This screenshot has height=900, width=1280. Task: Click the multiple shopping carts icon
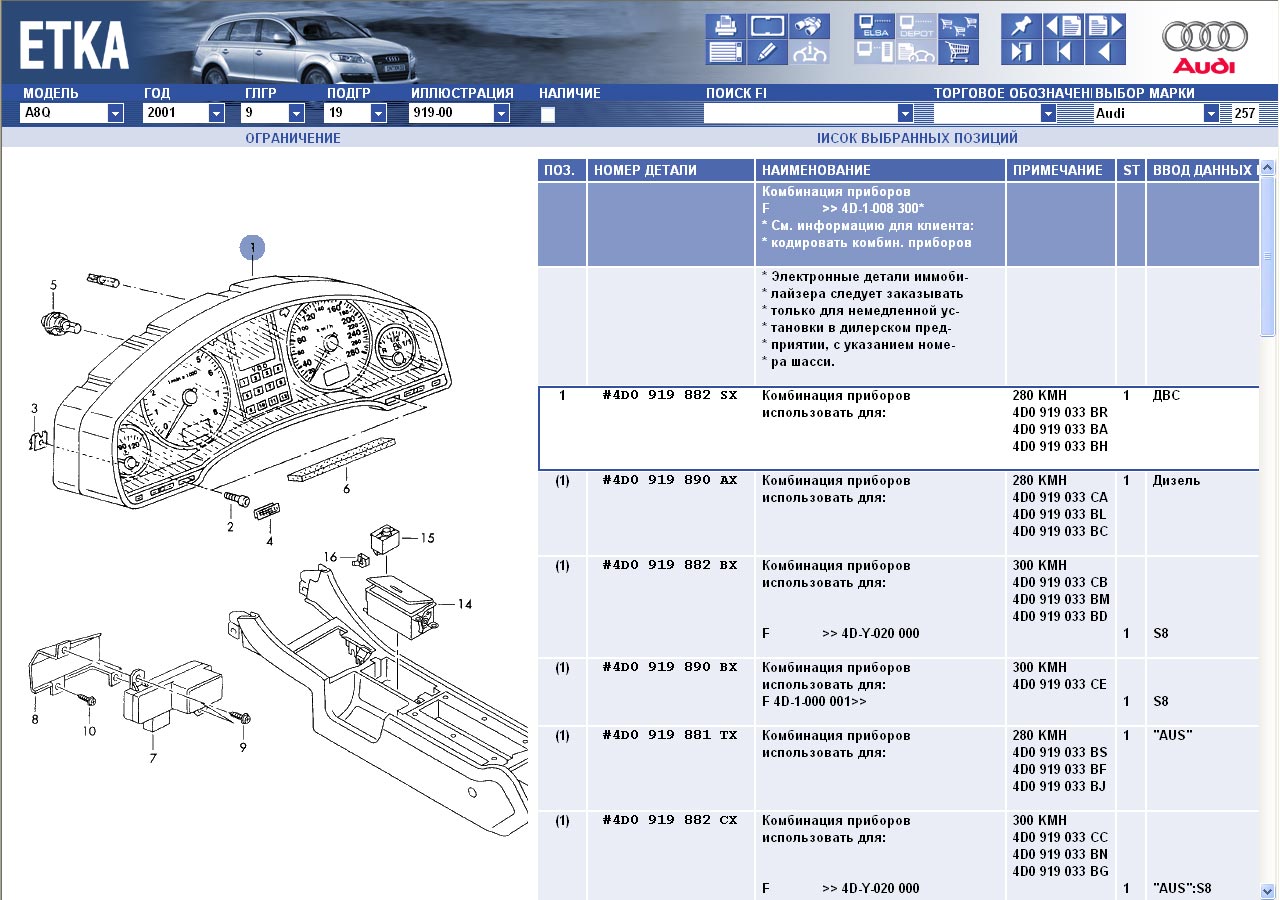point(959,26)
